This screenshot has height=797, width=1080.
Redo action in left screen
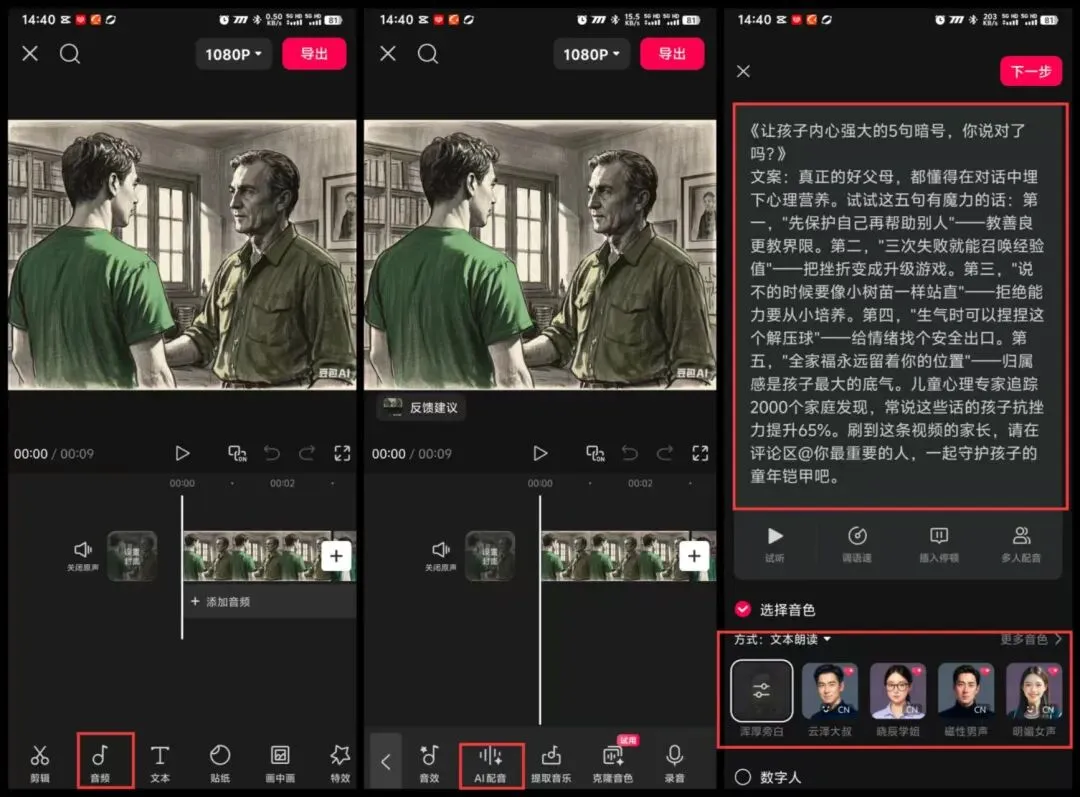pyautogui.click(x=307, y=453)
